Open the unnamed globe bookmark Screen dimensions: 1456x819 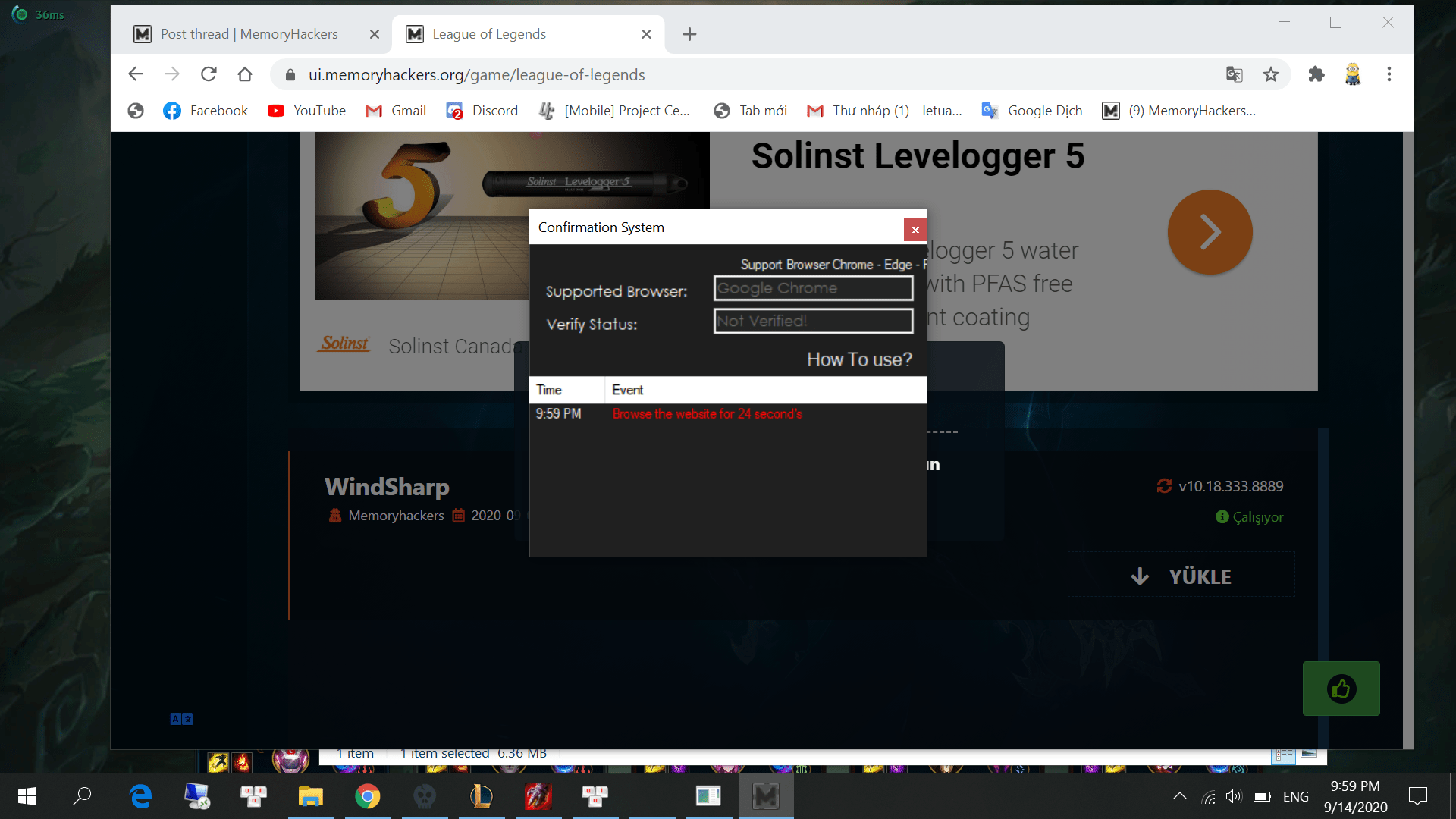click(x=136, y=111)
